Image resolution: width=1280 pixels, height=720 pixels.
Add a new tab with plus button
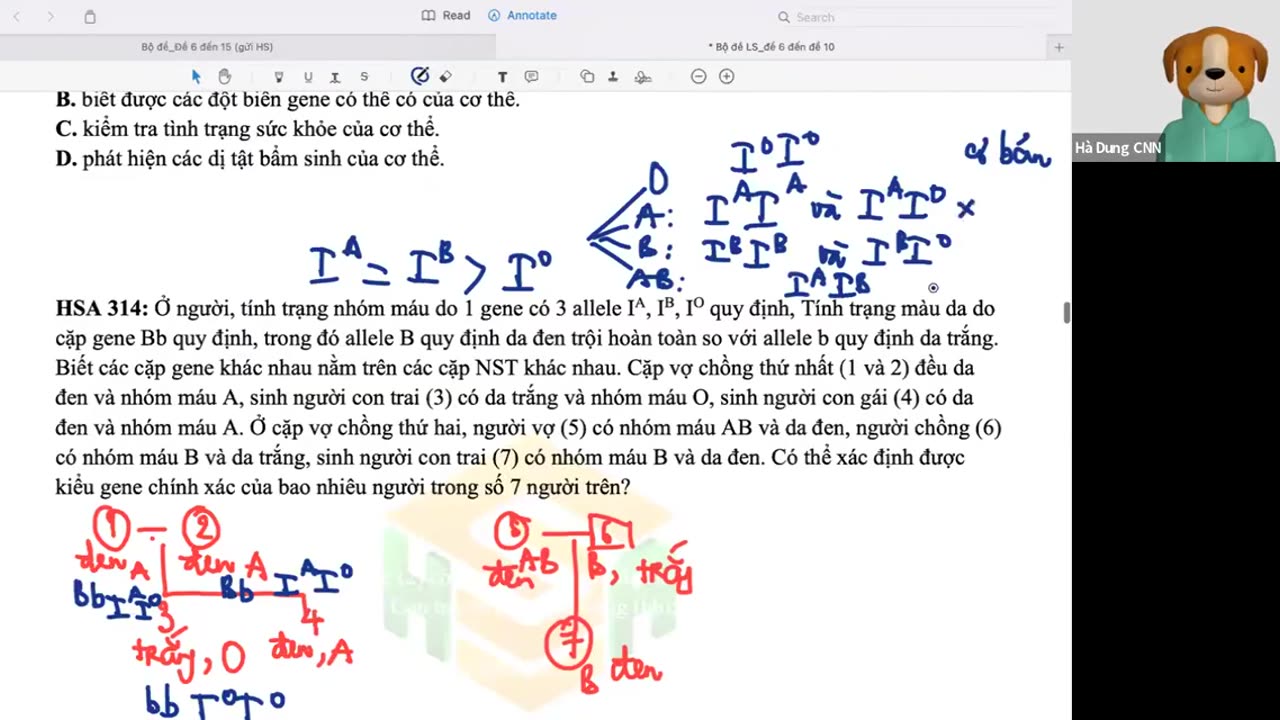tap(1059, 47)
